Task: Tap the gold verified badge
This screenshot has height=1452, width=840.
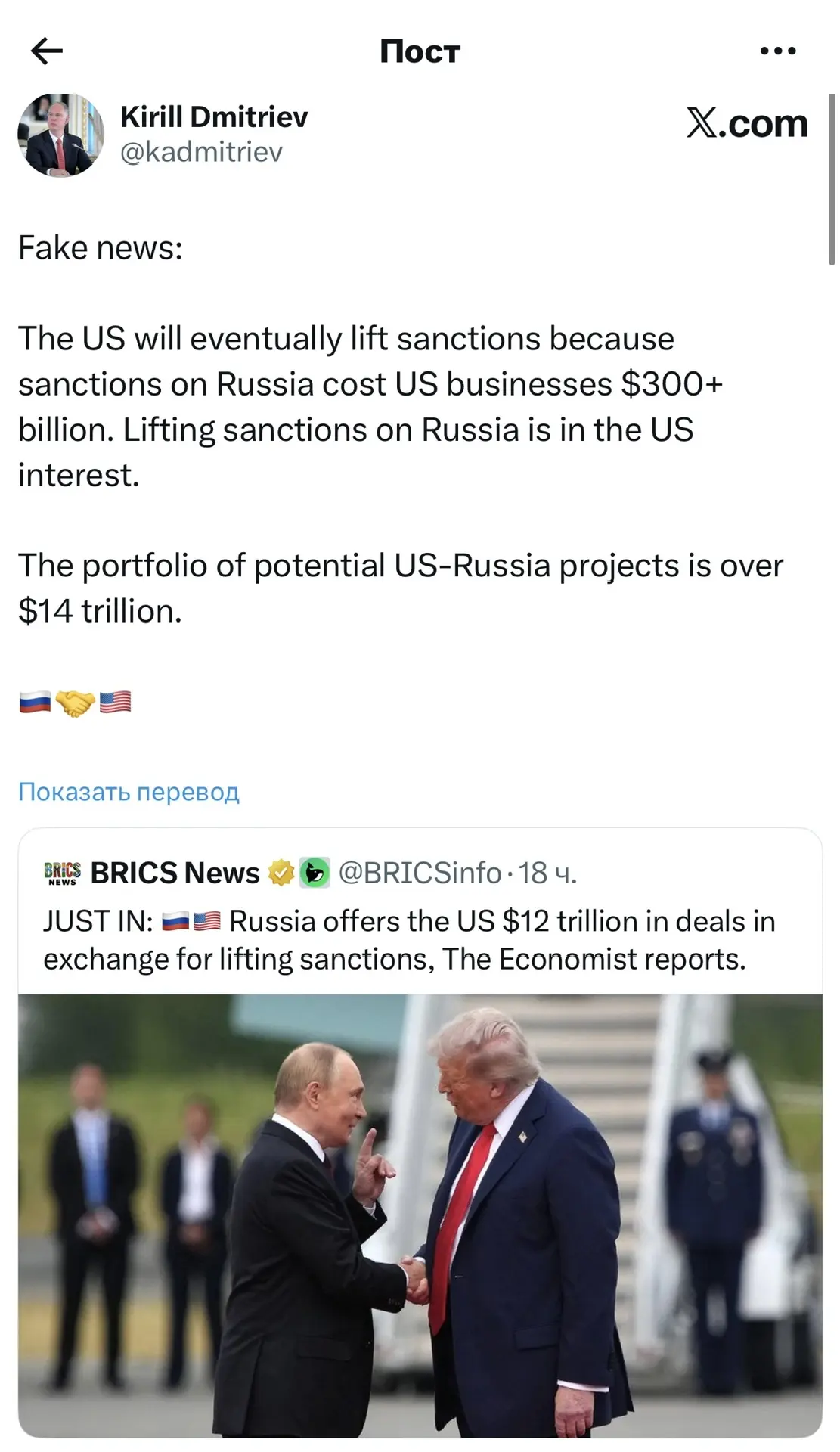Action: click(x=281, y=873)
